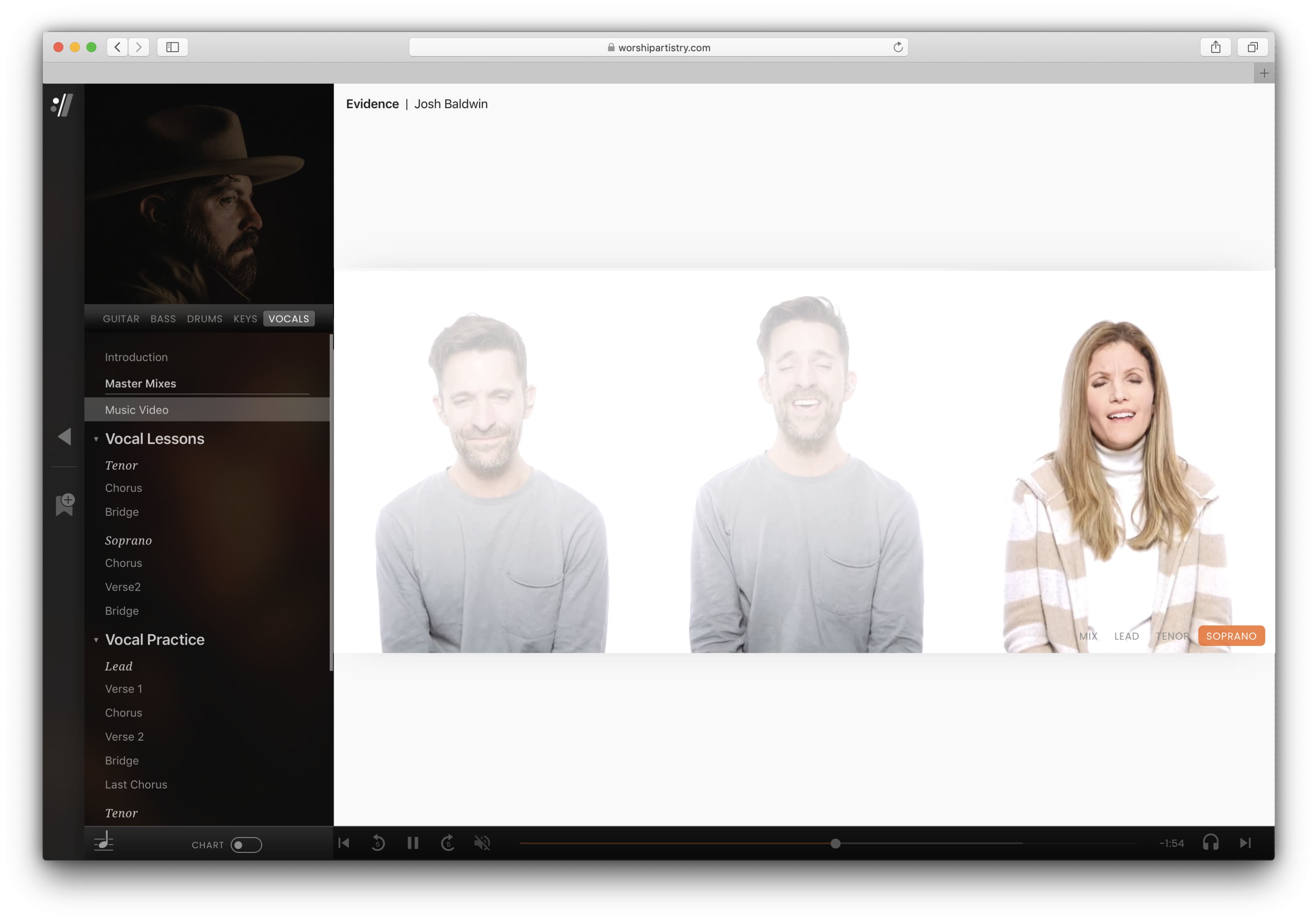This screenshot has width=1316, height=921.
Task: Open Last Chorus under Lead
Action: pyautogui.click(x=136, y=785)
